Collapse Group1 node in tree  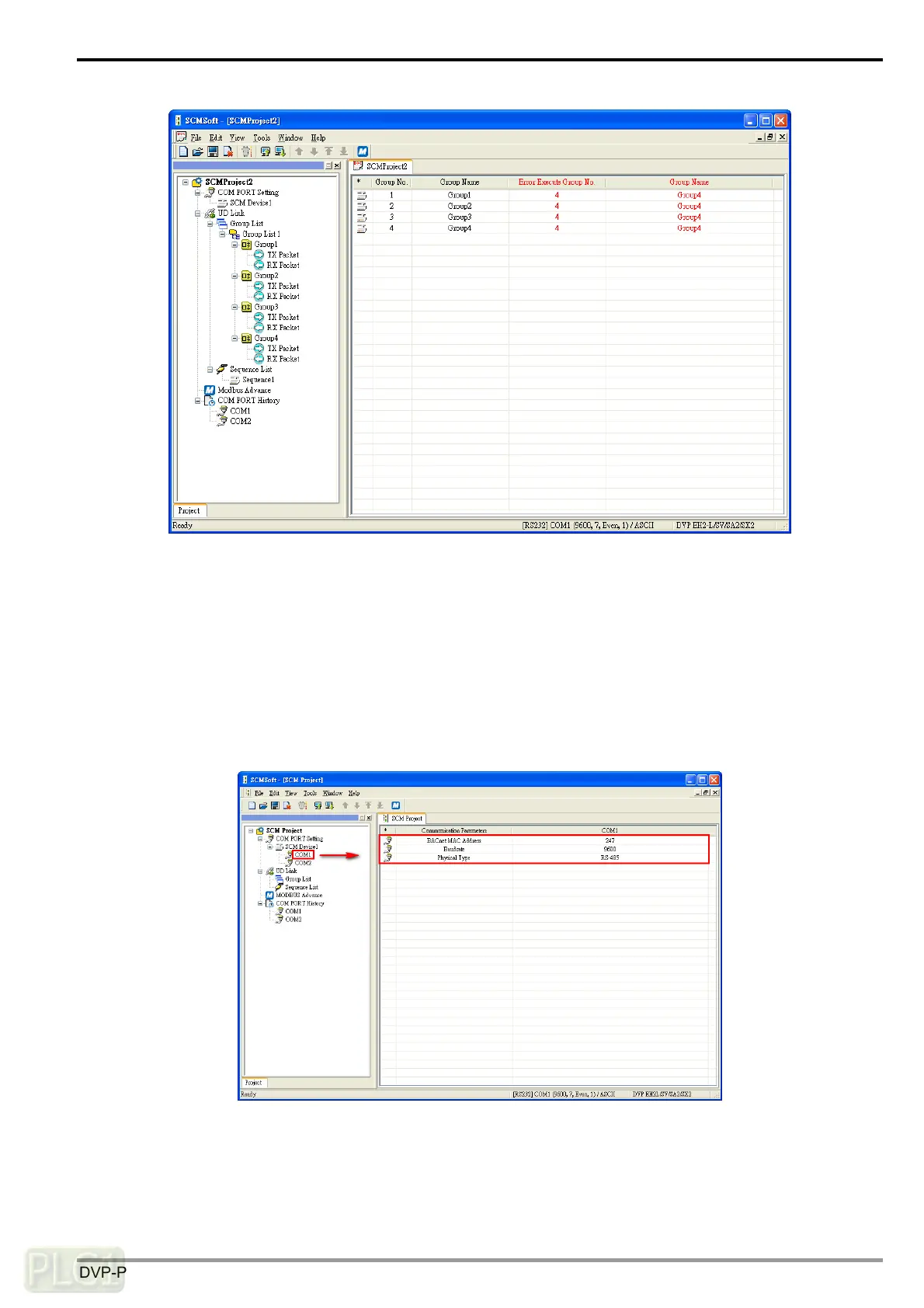(235, 245)
